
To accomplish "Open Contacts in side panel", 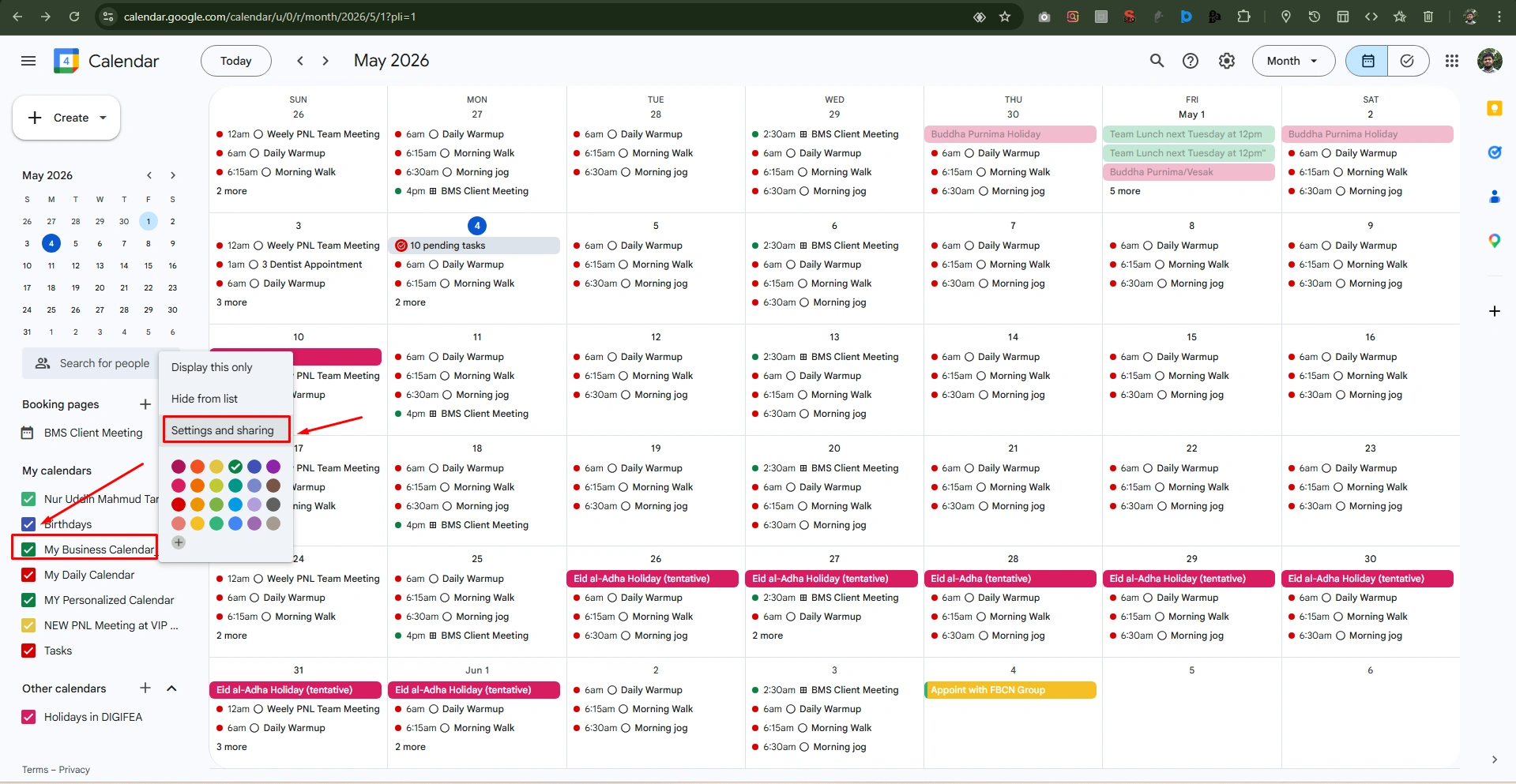I will click(1494, 197).
